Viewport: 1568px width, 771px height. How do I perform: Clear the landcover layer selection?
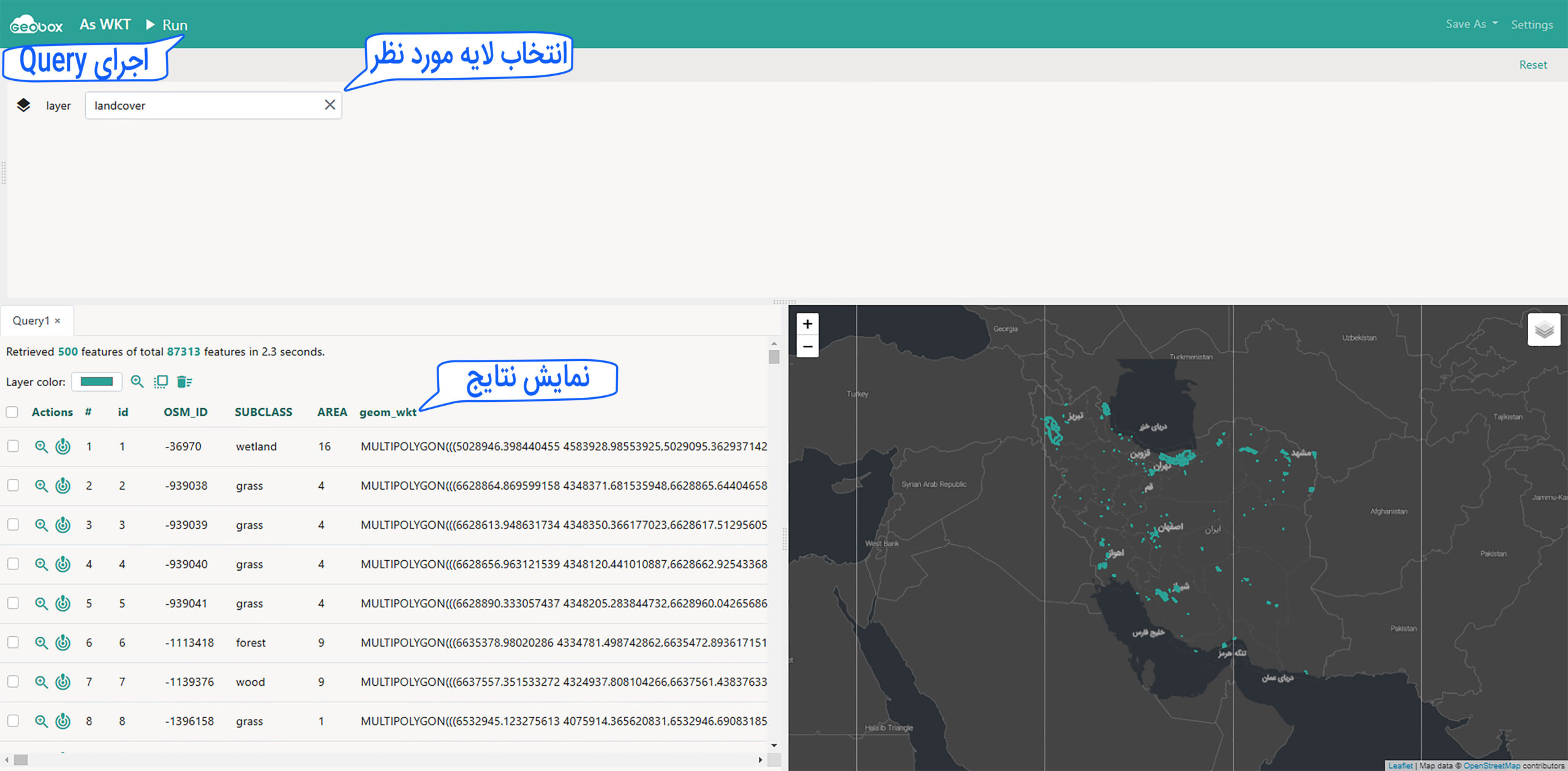coord(330,105)
